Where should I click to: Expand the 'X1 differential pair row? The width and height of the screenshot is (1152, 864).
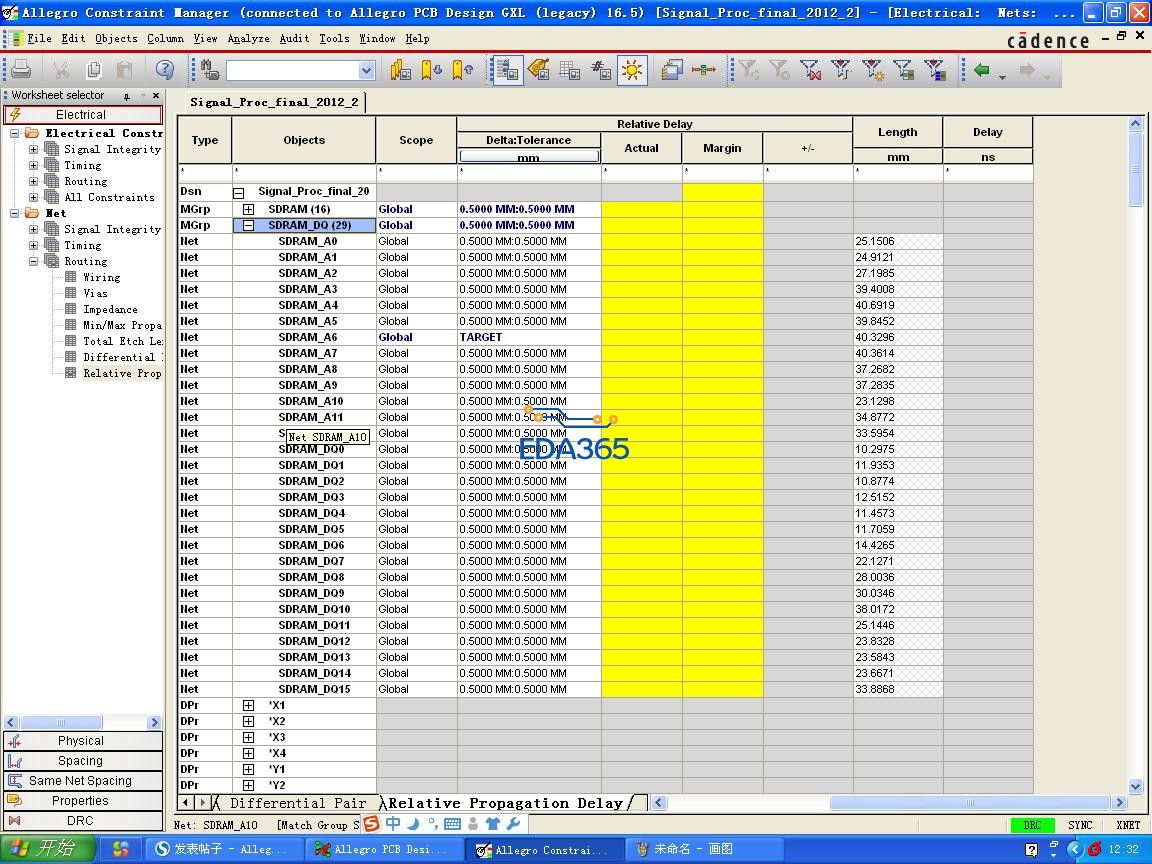pyautogui.click(x=248, y=705)
